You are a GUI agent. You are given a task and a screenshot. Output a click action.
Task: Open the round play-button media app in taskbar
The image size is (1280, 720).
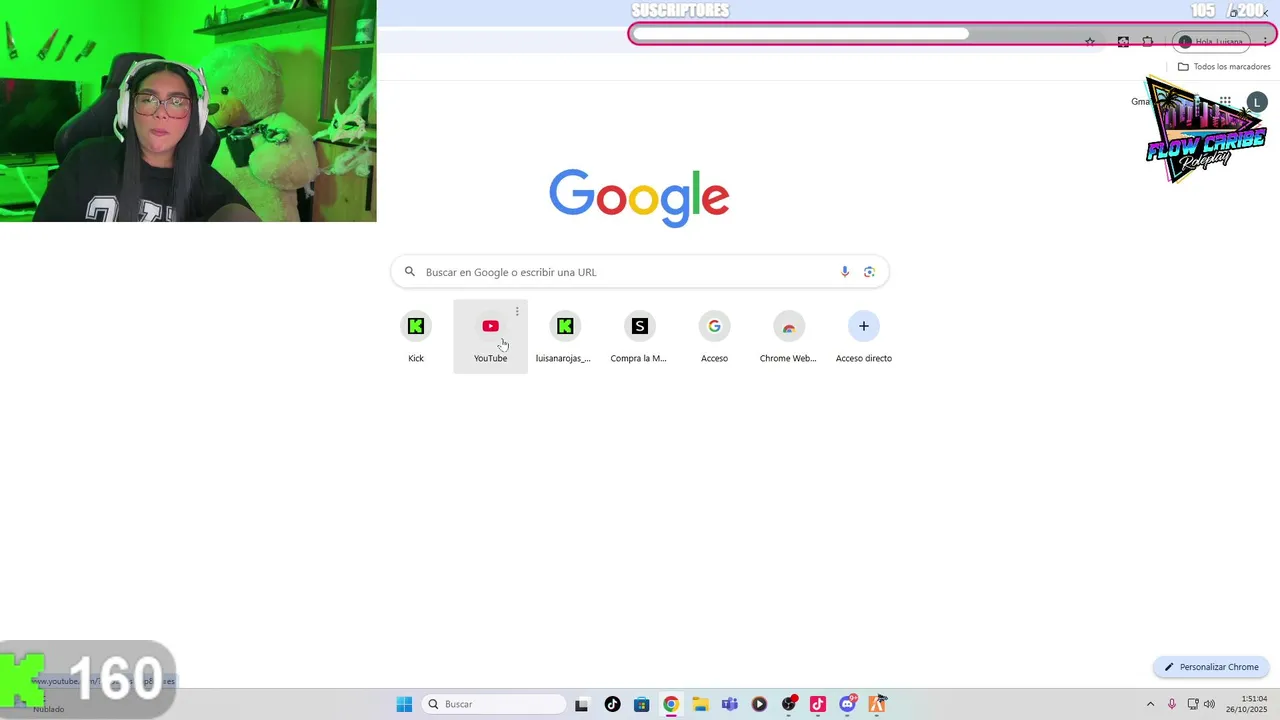click(x=759, y=704)
